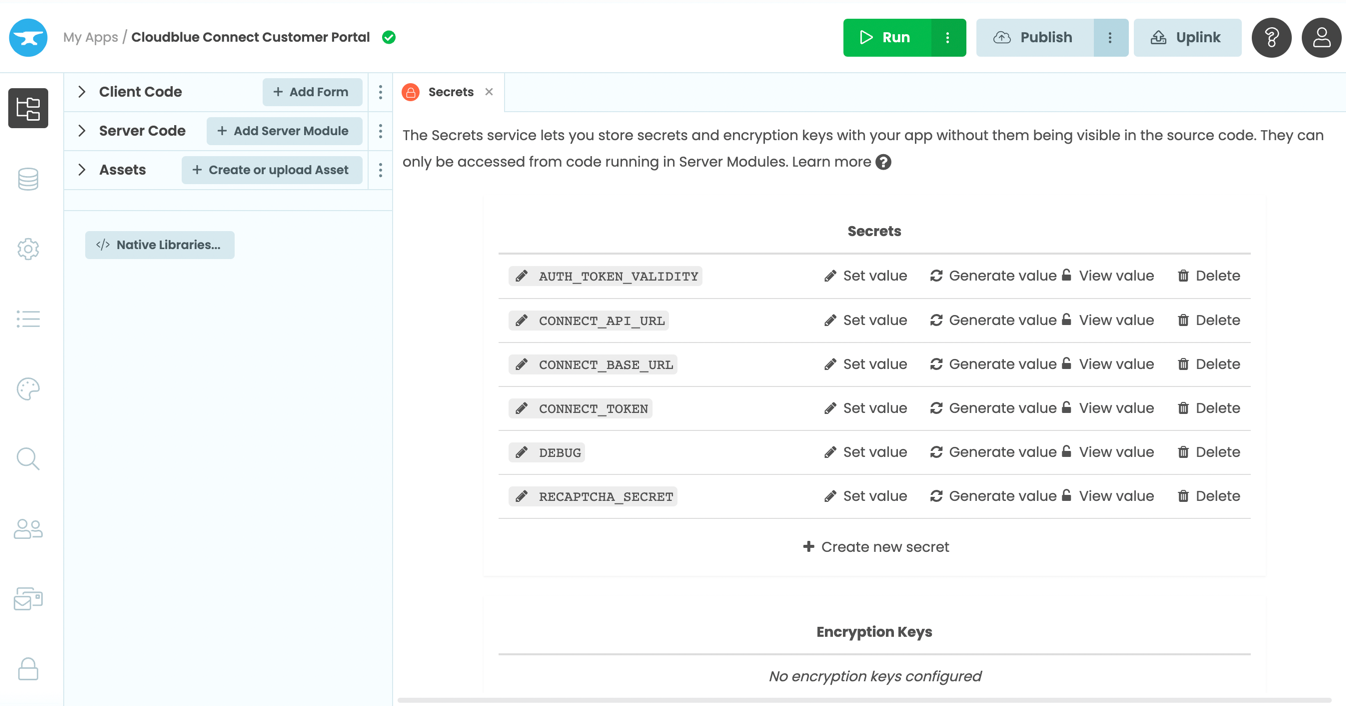Click the Uplink button
The image size is (1346, 706).
1187,37
